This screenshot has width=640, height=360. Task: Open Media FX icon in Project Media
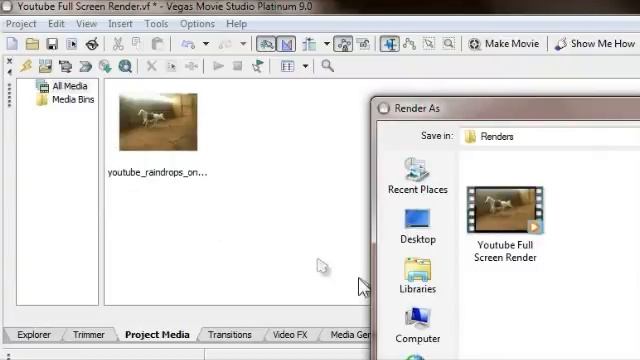191,66
